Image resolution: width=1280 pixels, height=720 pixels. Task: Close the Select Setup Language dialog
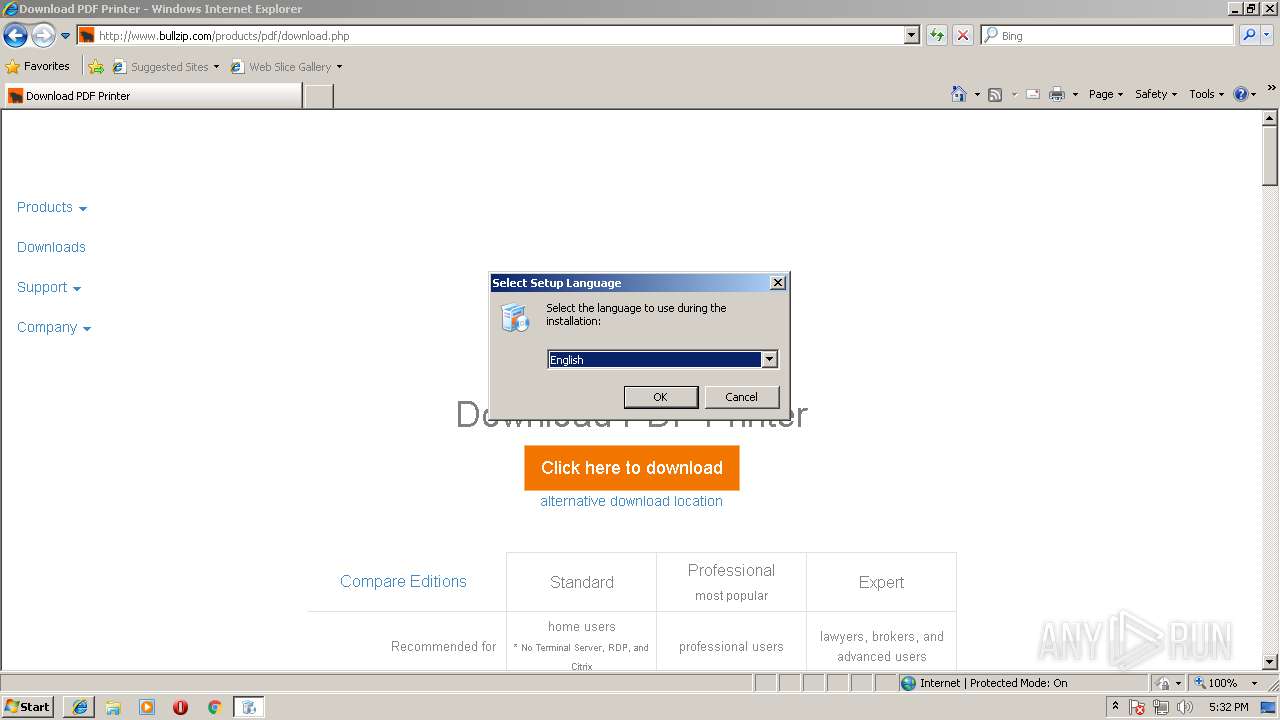(778, 283)
